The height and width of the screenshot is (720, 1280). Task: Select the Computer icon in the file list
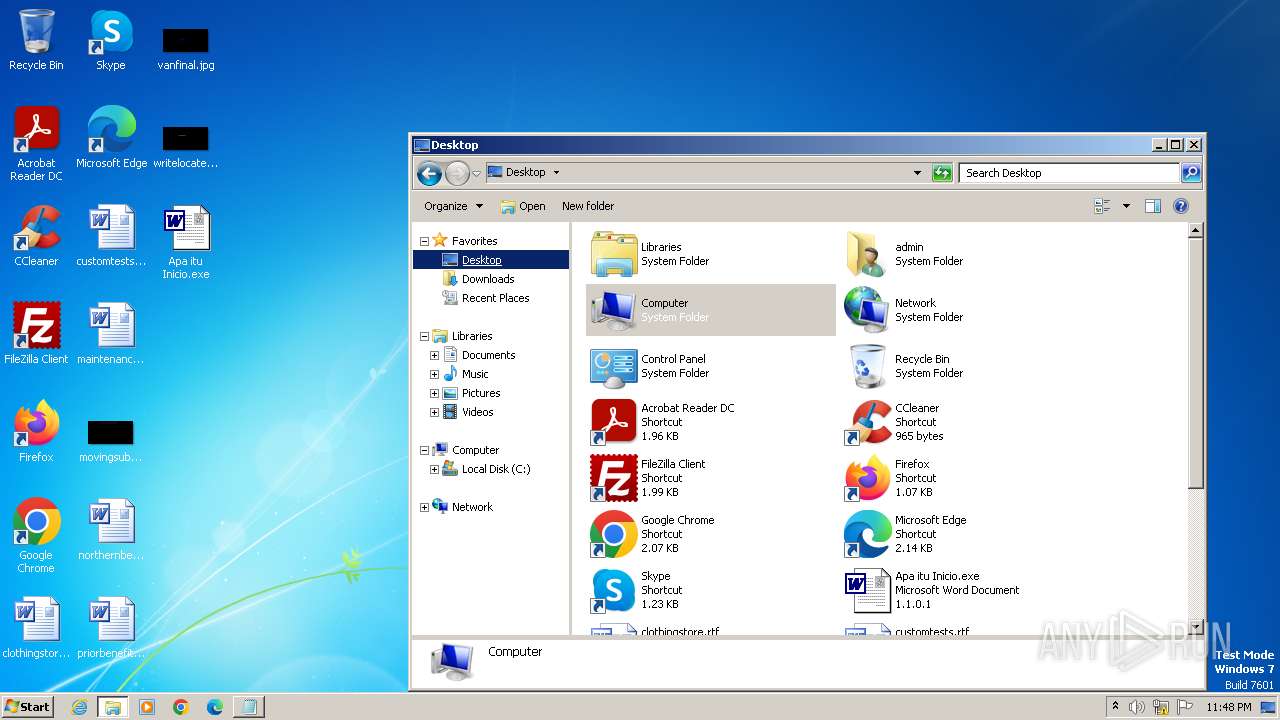[614, 310]
